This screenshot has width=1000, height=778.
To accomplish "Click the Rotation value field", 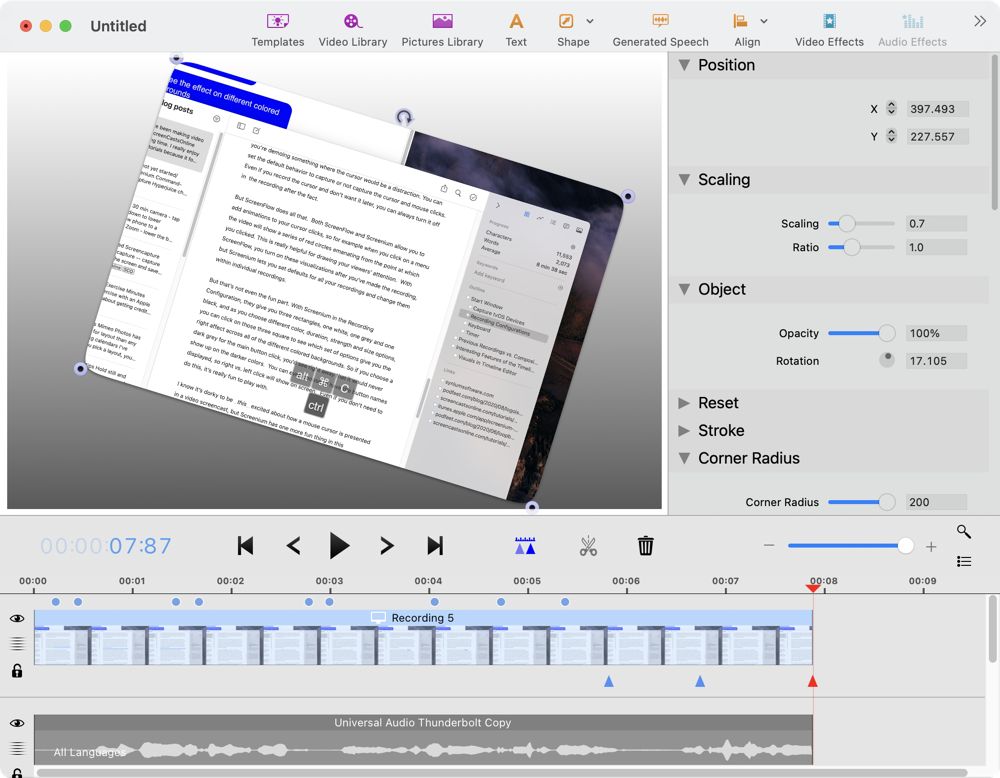I will click(x=936, y=361).
